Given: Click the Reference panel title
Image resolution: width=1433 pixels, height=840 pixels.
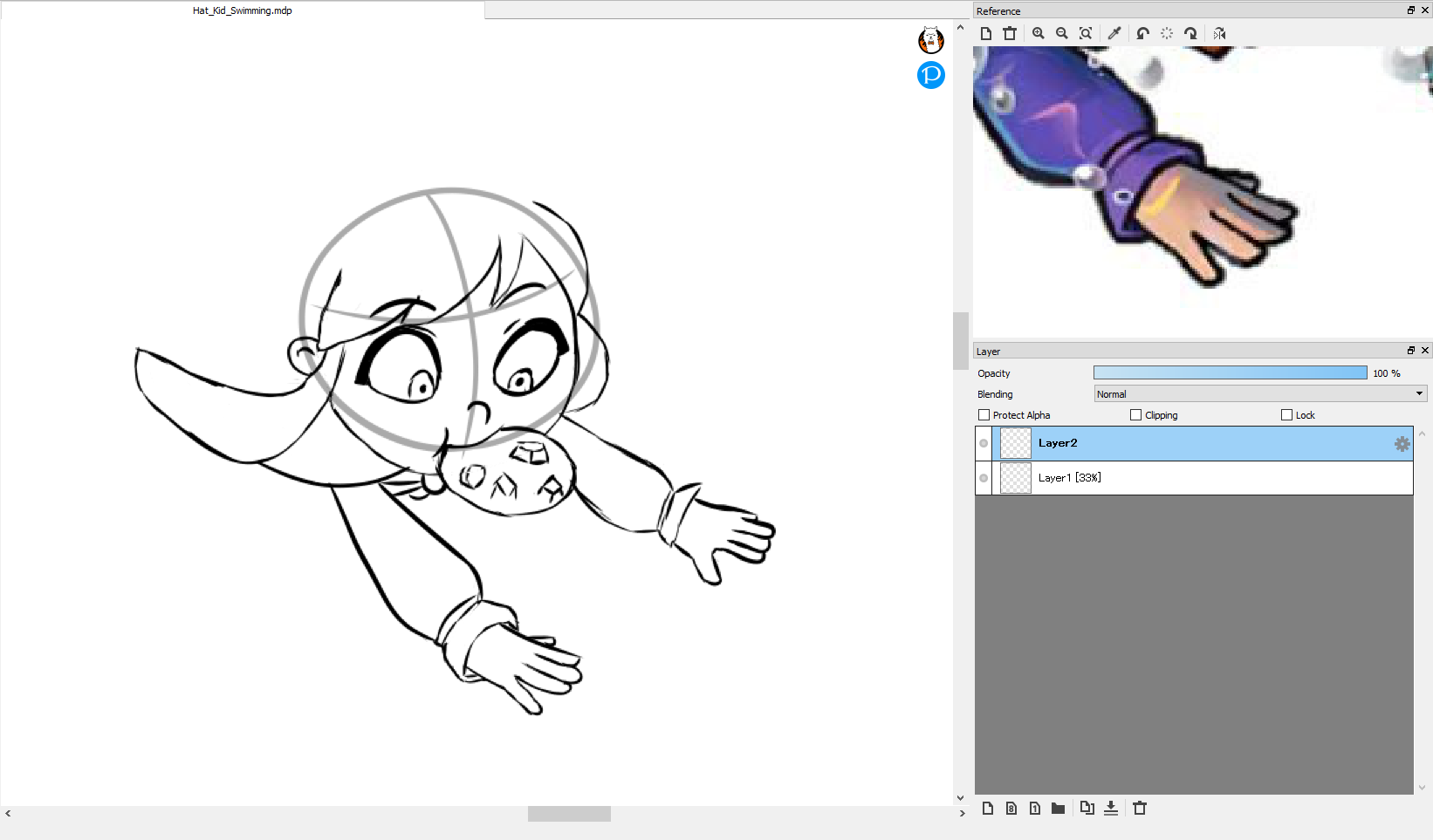Looking at the screenshot, I should coord(998,11).
